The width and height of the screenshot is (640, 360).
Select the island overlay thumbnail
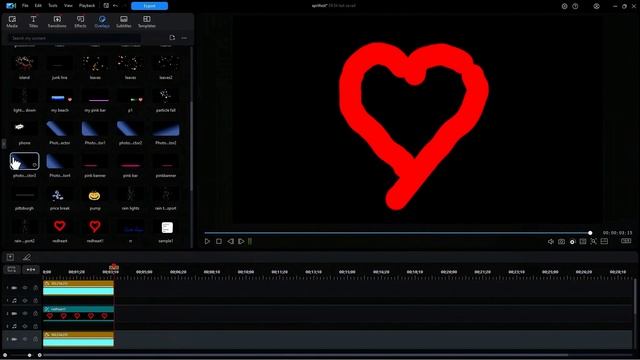point(24,64)
